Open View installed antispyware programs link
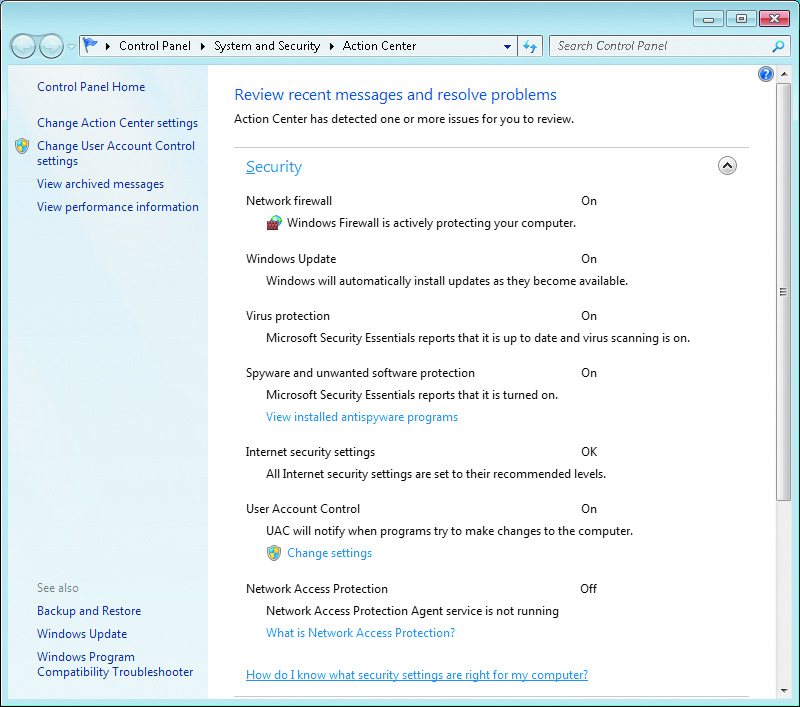The width and height of the screenshot is (800, 707). coord(362,417)
